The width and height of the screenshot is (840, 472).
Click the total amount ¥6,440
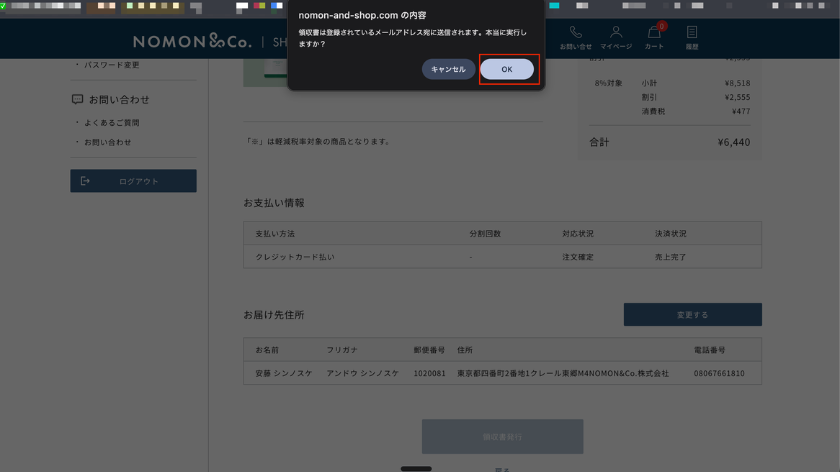coord(733,142)
